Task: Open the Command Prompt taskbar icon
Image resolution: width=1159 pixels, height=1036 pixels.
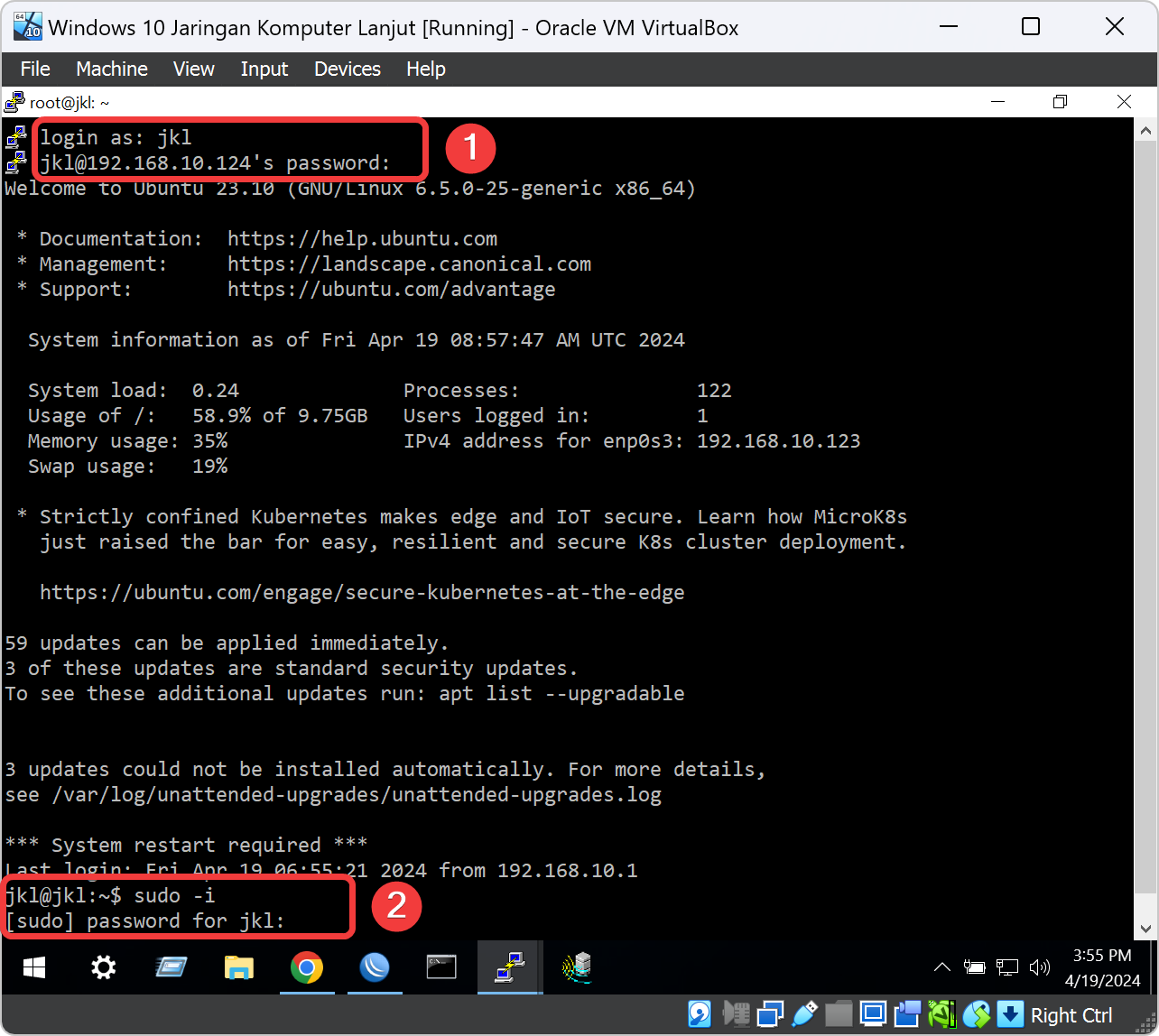Action: pos(441,968)
